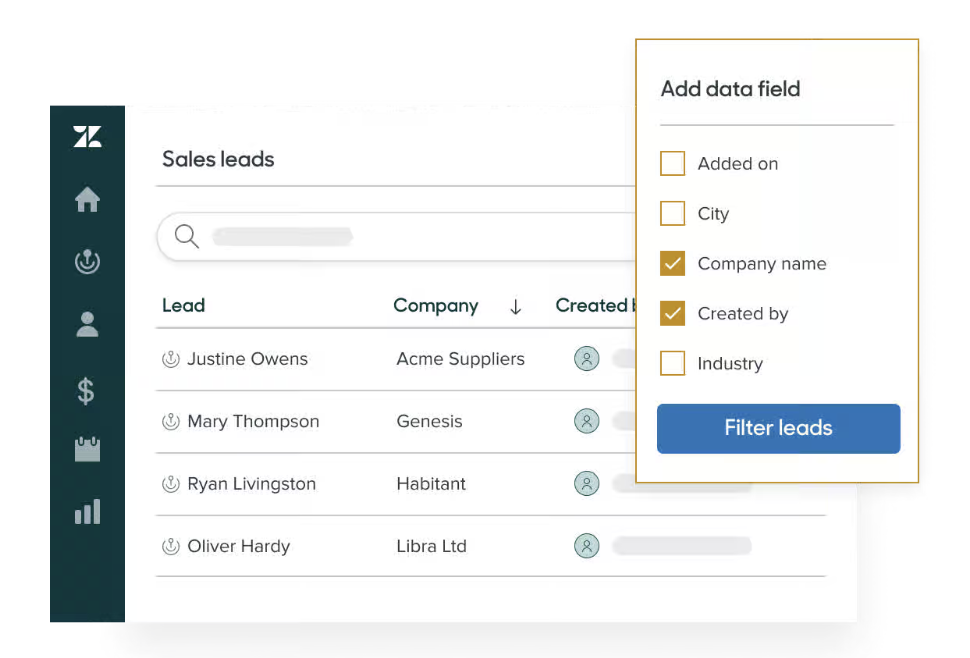
Task: Click the avatar in Oliver Hardy row
Action: 587,546
